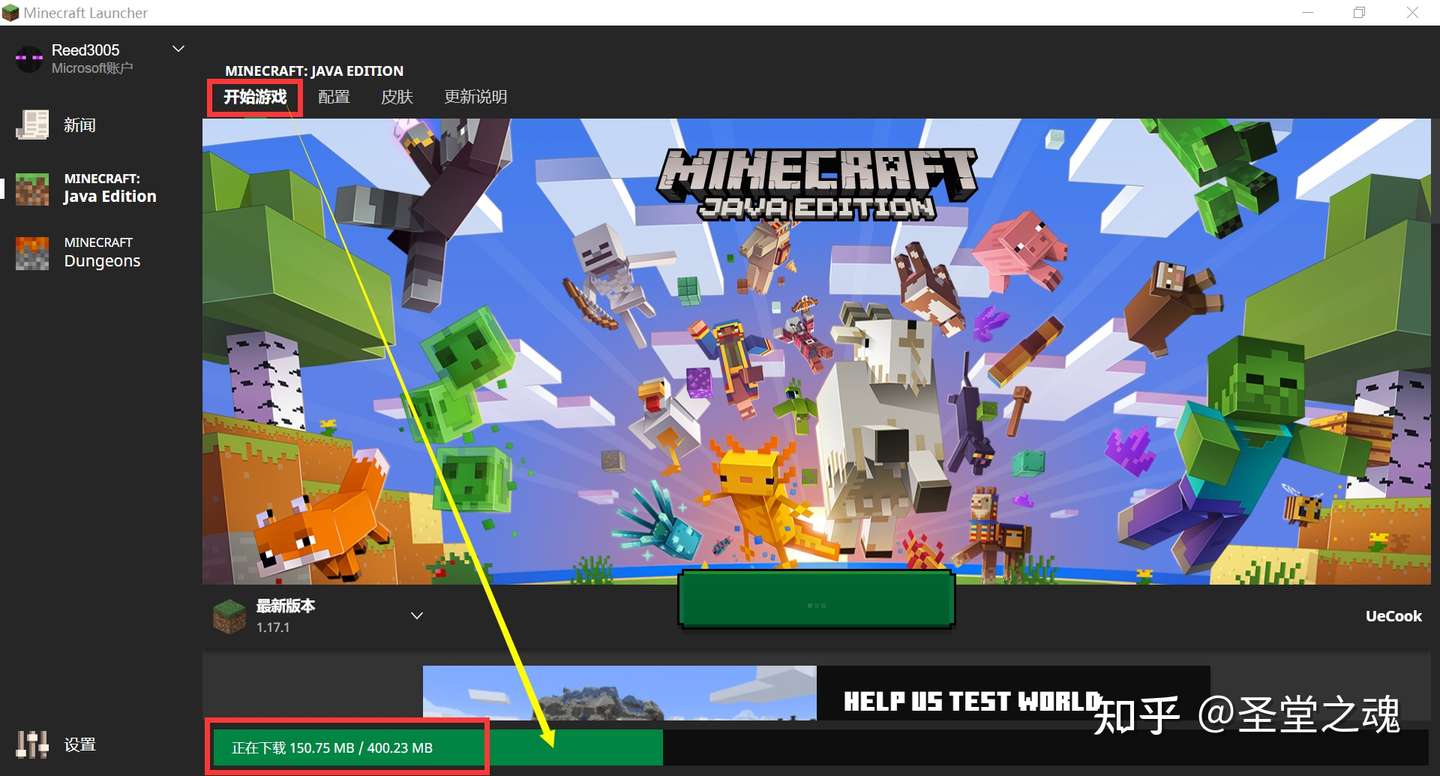Click the 设置 settings label
The image size is (1440, 776).
[80, 745]
